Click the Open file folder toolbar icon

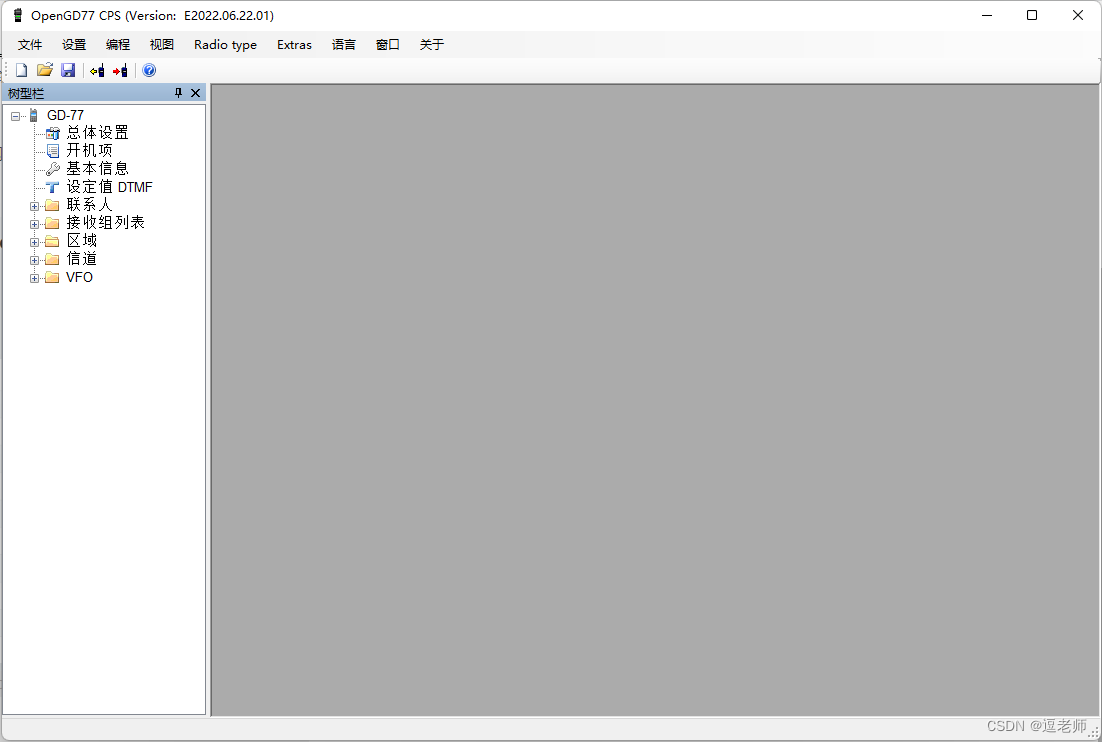tap(45, 70)
